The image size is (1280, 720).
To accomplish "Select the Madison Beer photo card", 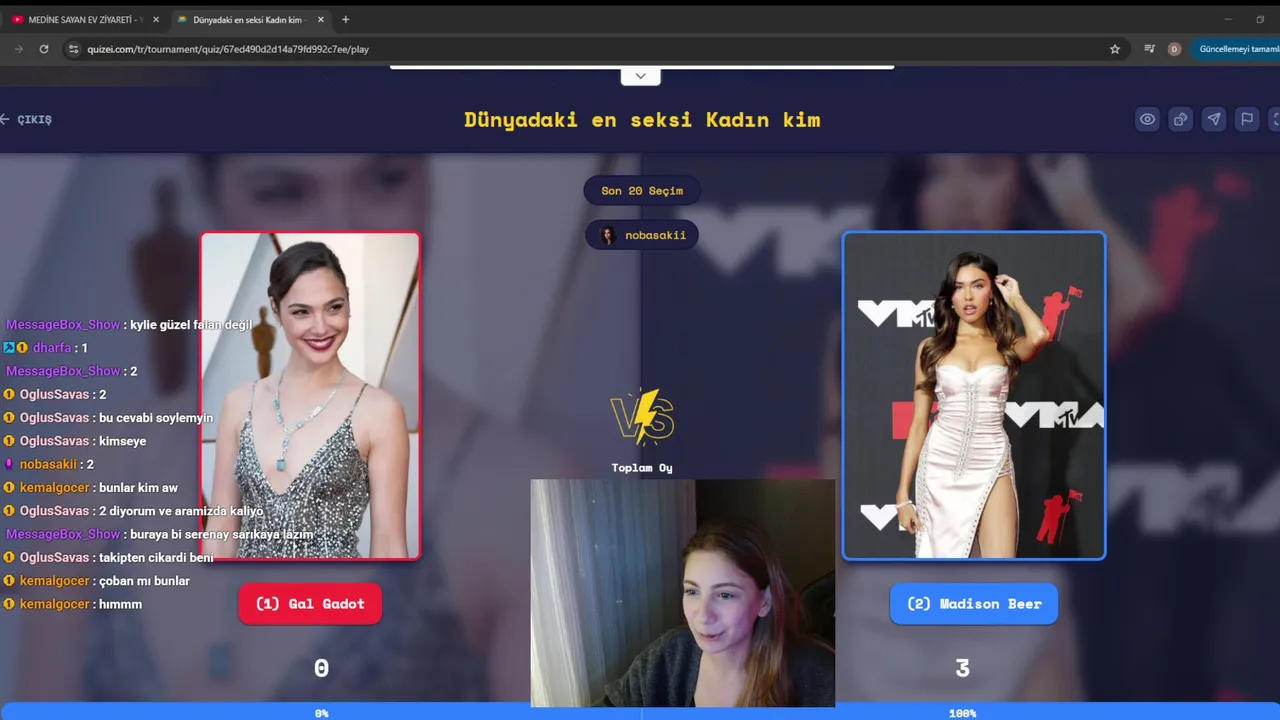I will [x=974, y=395].
